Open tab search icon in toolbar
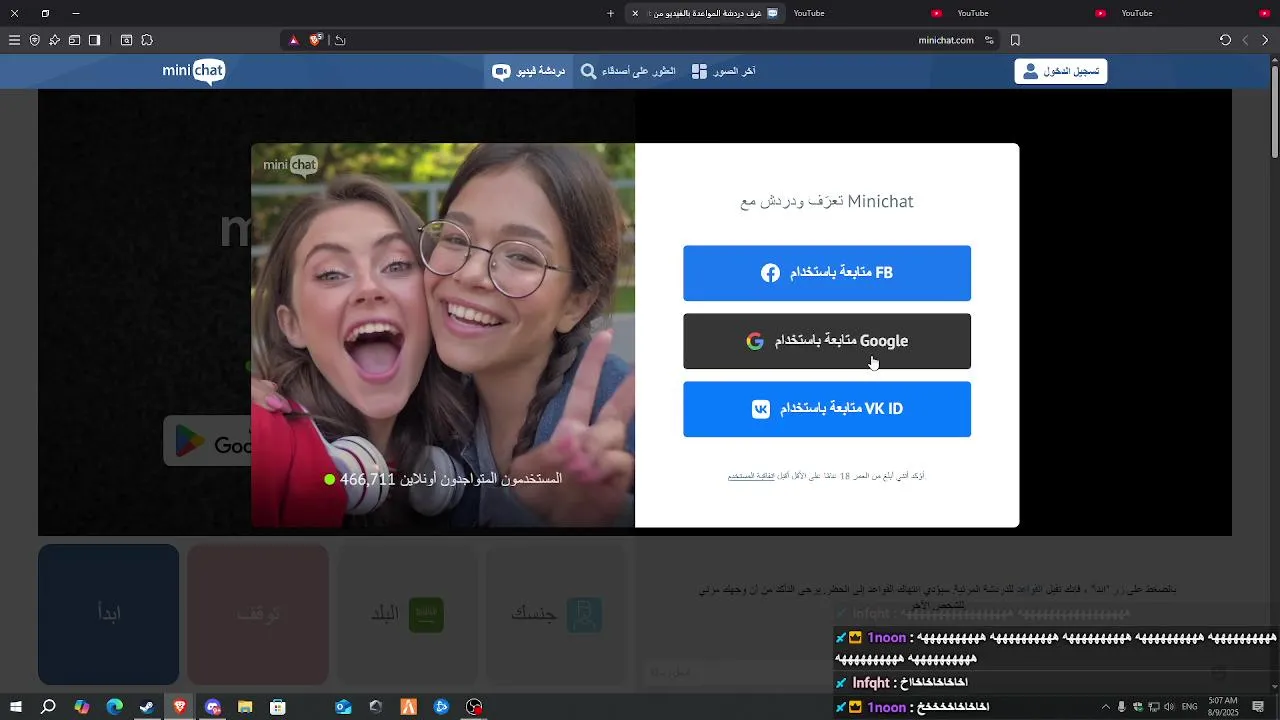Screen dimensions: 1280x720 coord(126,40)
